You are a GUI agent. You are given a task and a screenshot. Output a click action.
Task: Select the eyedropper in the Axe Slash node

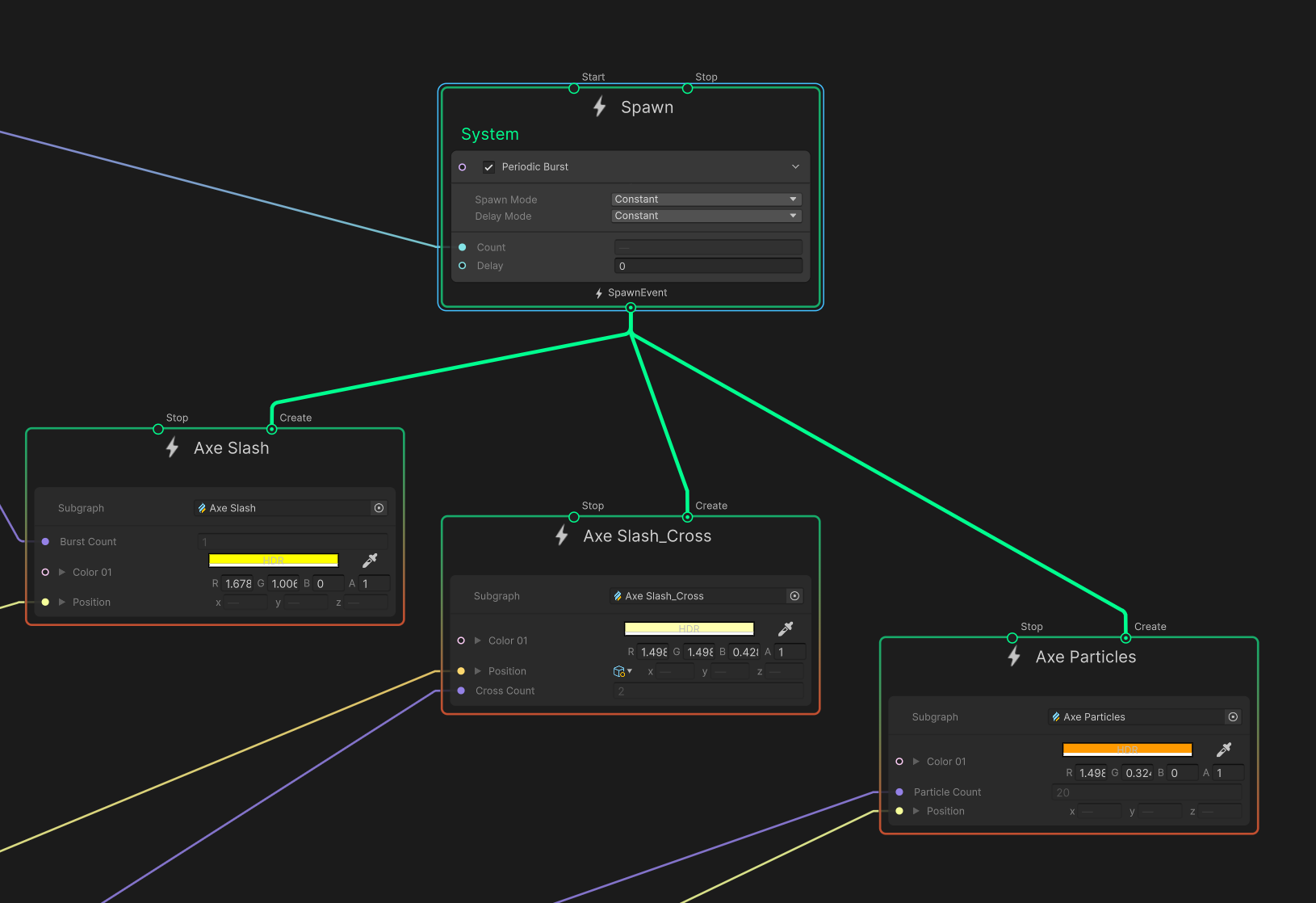click(x=370, y=560)
